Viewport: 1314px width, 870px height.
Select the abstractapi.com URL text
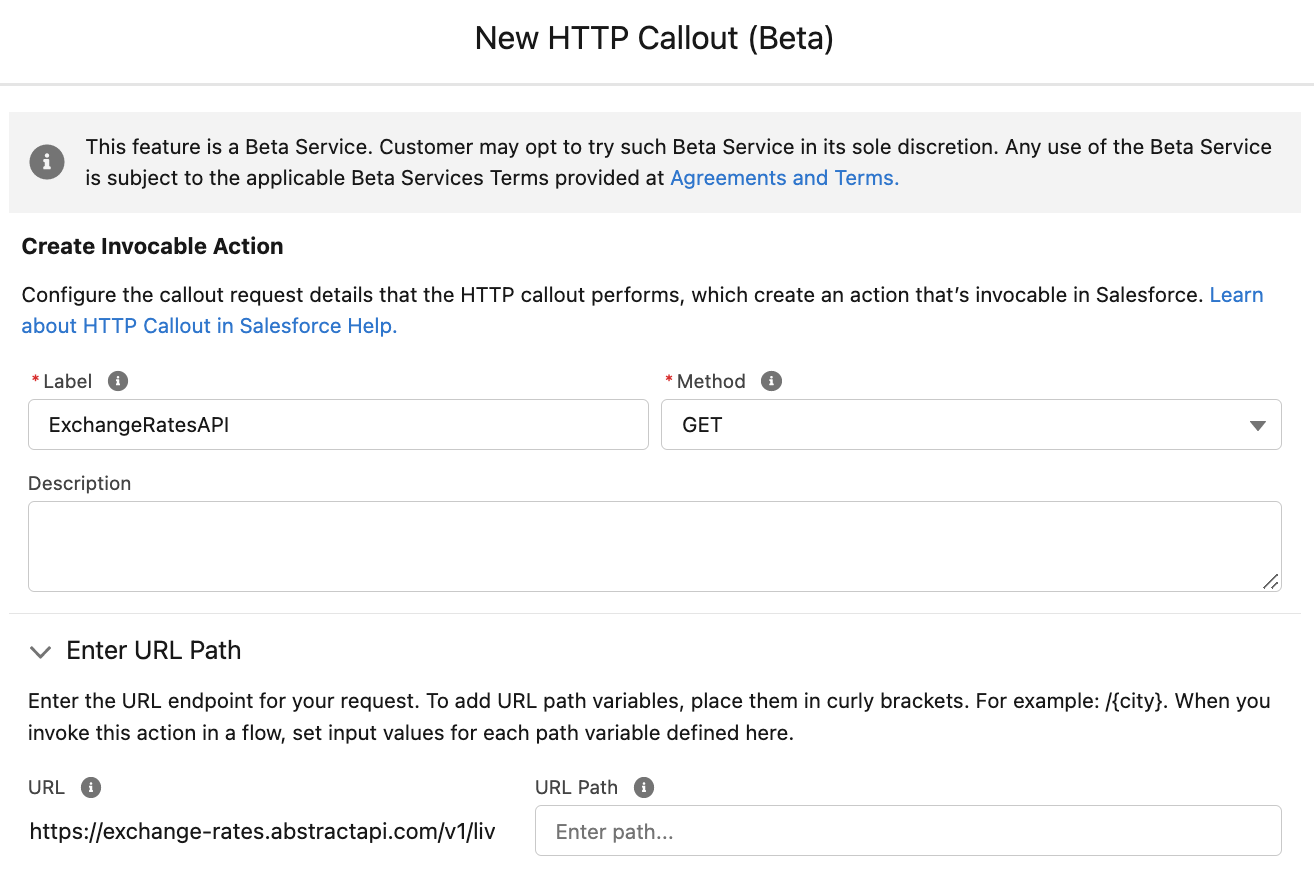click(262, 830)
